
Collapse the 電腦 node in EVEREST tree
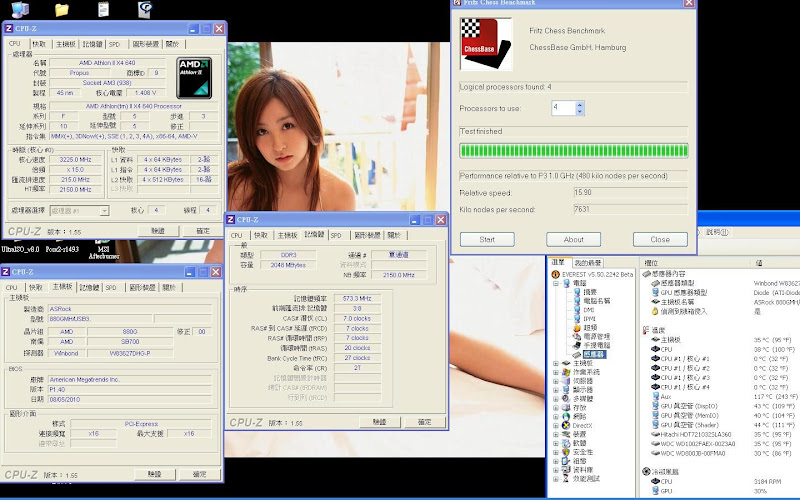click(556, 283)
